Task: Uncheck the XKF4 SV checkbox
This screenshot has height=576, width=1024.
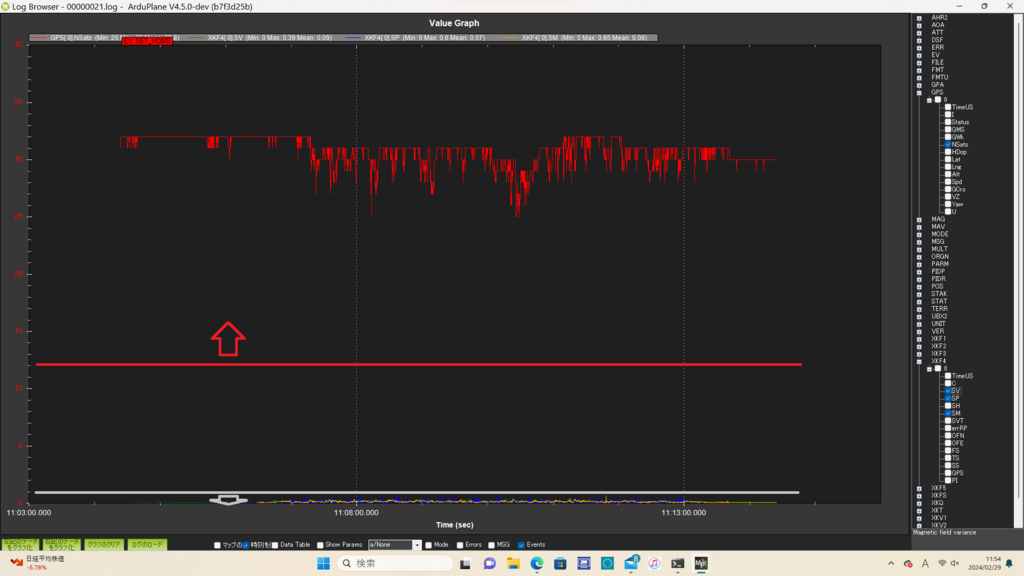Action: [948, 391]
